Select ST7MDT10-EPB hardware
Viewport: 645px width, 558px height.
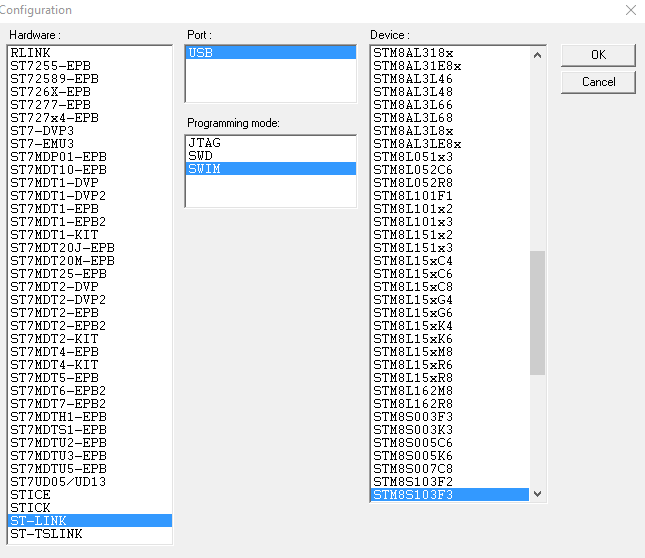pos(90,170)
